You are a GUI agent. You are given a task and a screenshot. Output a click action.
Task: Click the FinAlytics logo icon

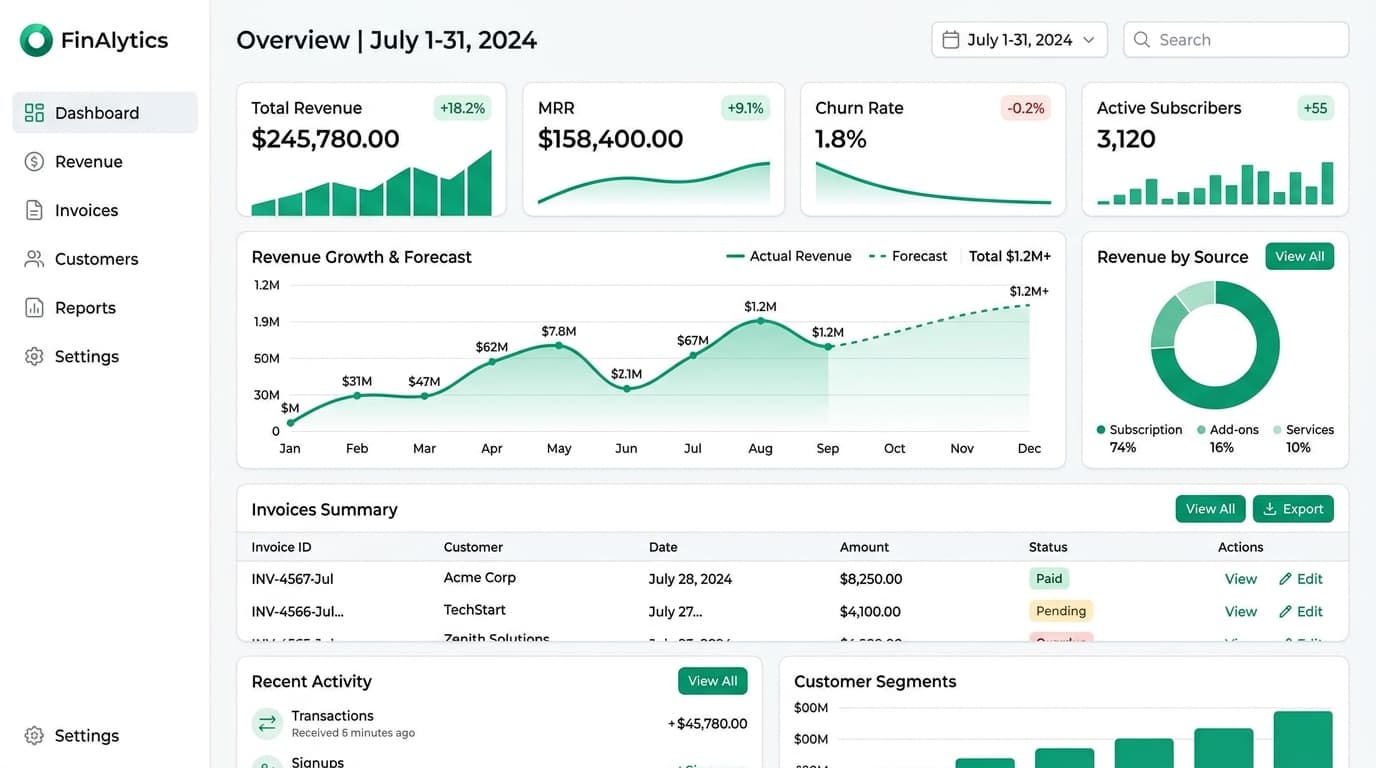click(x=36, y=40)
